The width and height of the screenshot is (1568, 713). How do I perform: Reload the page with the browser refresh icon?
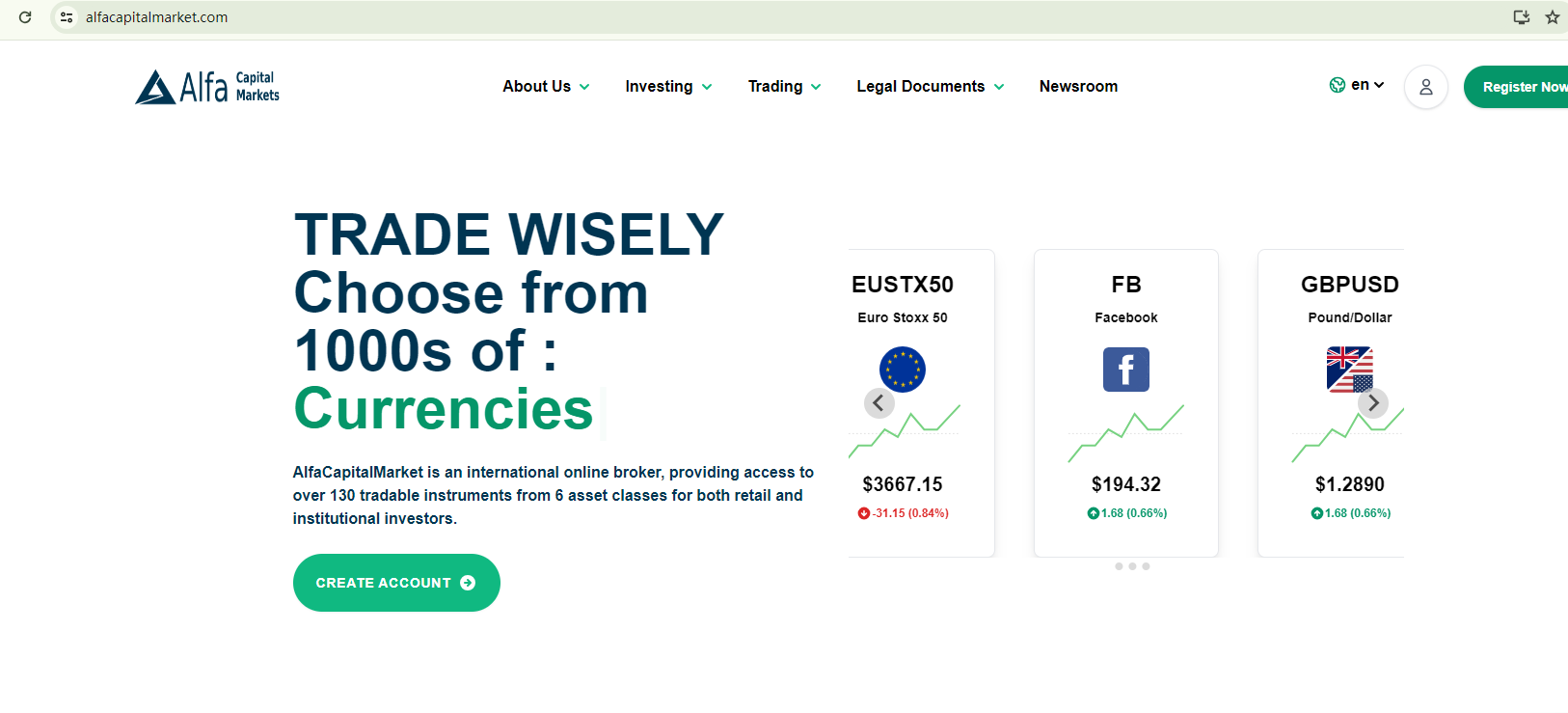[x=25, y=17]
